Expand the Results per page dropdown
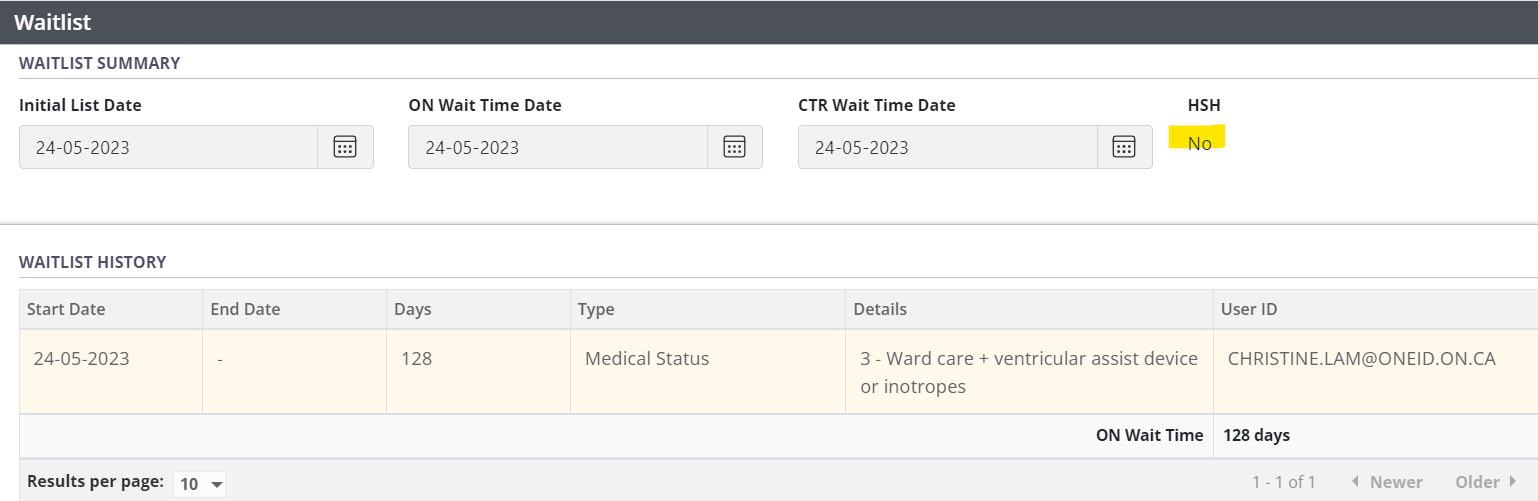Image resolution: width=1538 pixels, height=501 pixels. coord(200,484)
